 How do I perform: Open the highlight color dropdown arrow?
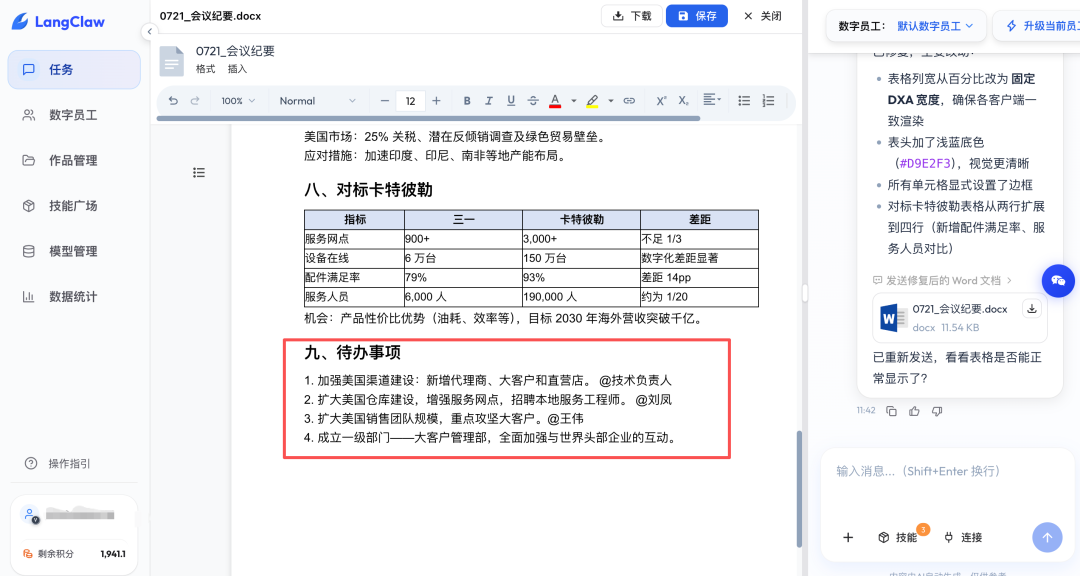(610, 101)
